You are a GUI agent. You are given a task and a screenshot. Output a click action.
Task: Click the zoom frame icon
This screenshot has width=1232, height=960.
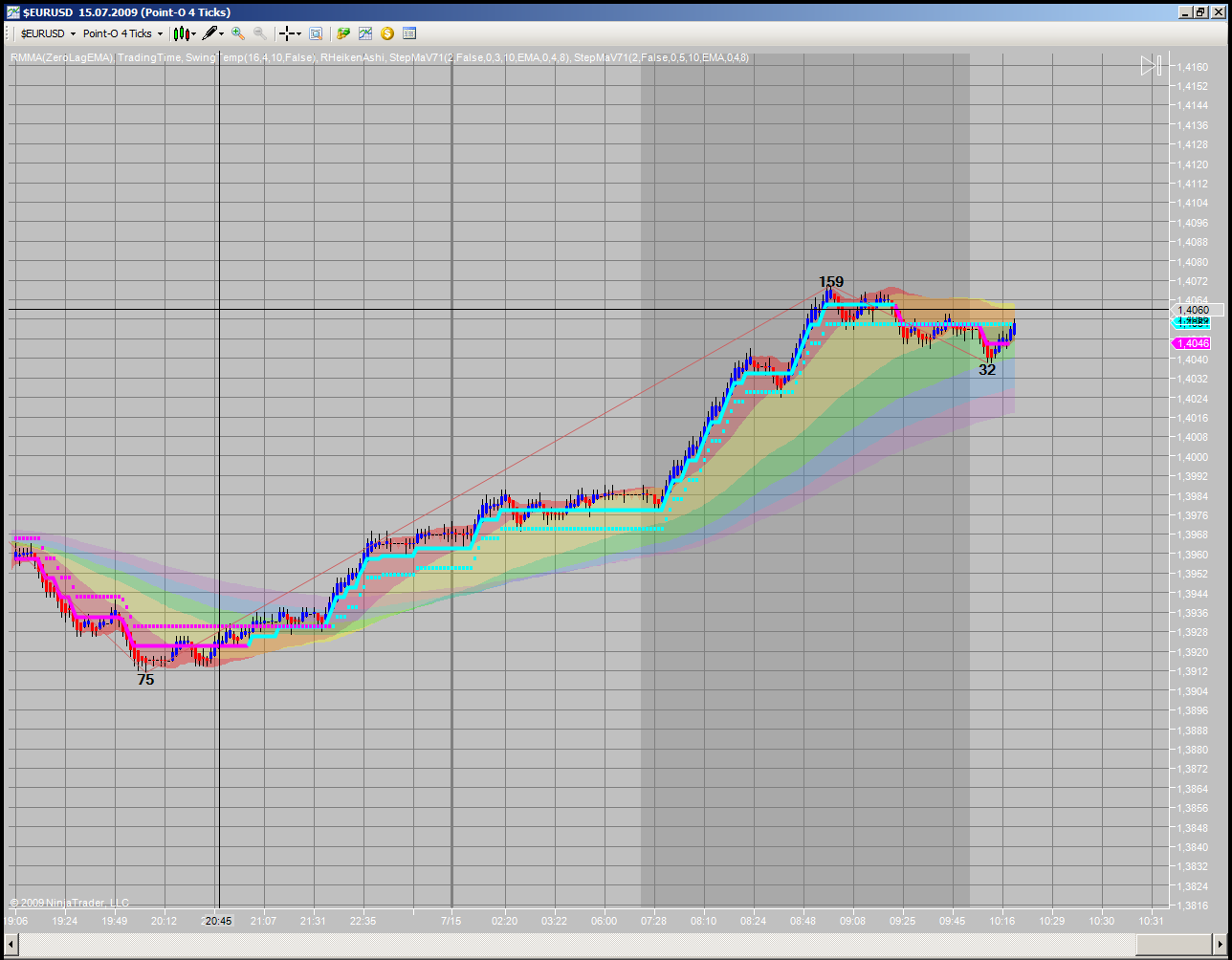tap(316, 33)
